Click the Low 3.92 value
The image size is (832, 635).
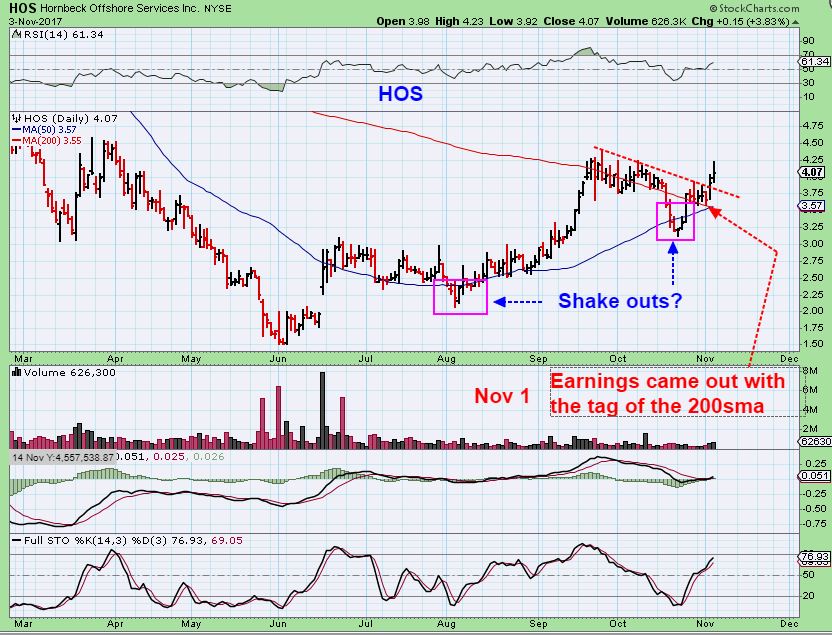tap(513, 22)
